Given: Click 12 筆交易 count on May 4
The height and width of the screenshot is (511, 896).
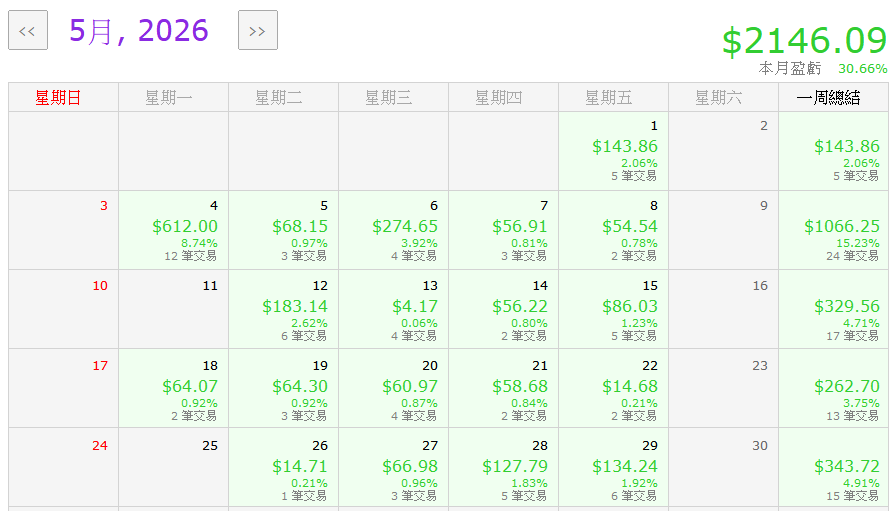Looking at the screenshot, I should (x=191, y=256).
